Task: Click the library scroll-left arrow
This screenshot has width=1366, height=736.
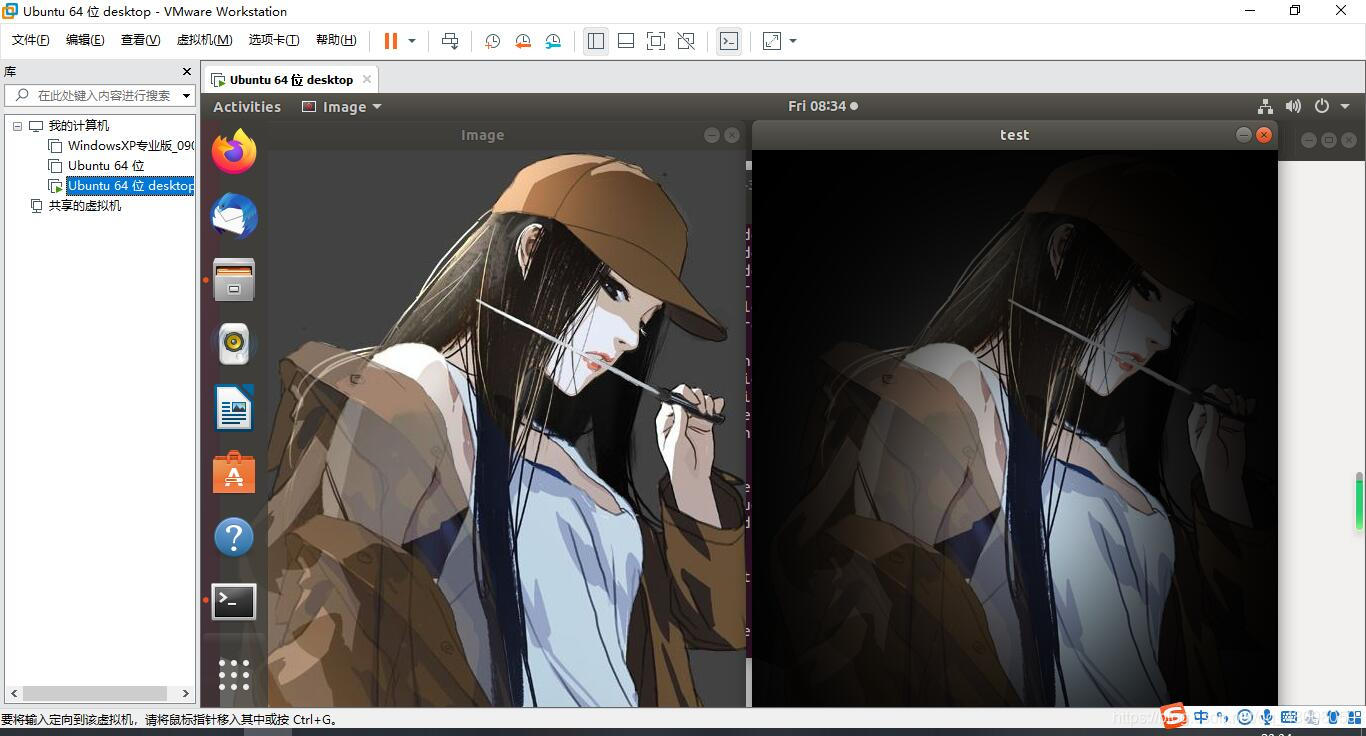Action: pos(14,693)
